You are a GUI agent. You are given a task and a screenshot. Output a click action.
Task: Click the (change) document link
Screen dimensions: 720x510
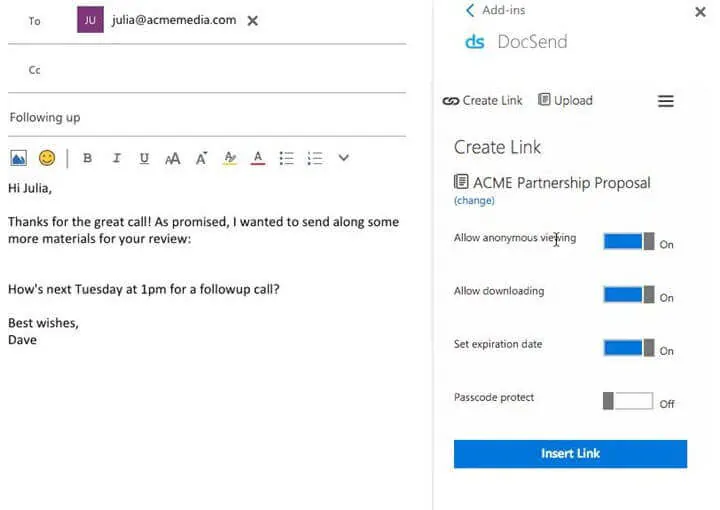tap(474, 201)
